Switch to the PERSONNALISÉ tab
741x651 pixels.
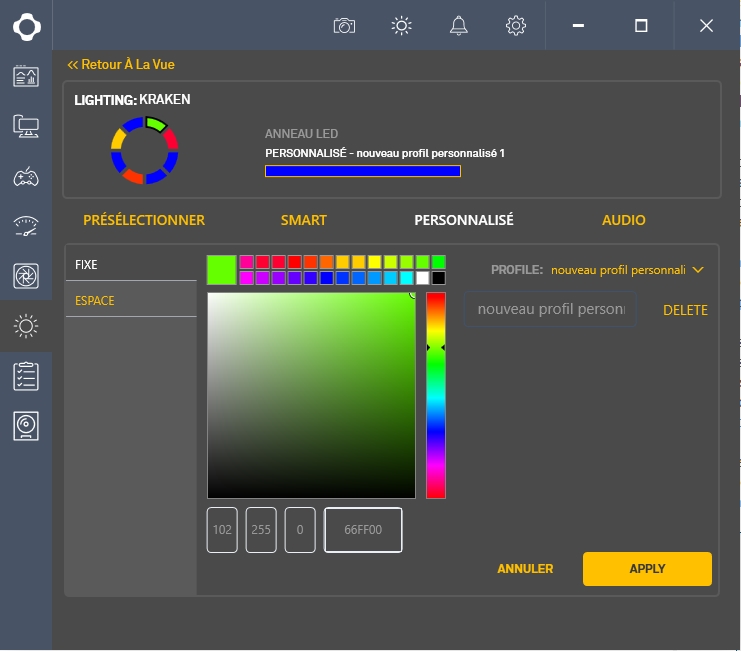[464, 220]
